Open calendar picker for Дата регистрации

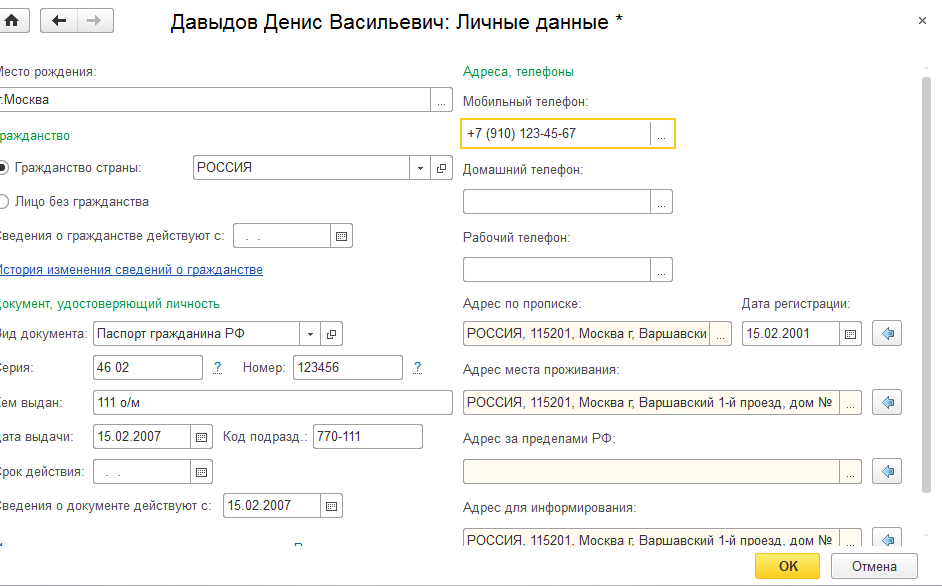(x=851, y=334)
